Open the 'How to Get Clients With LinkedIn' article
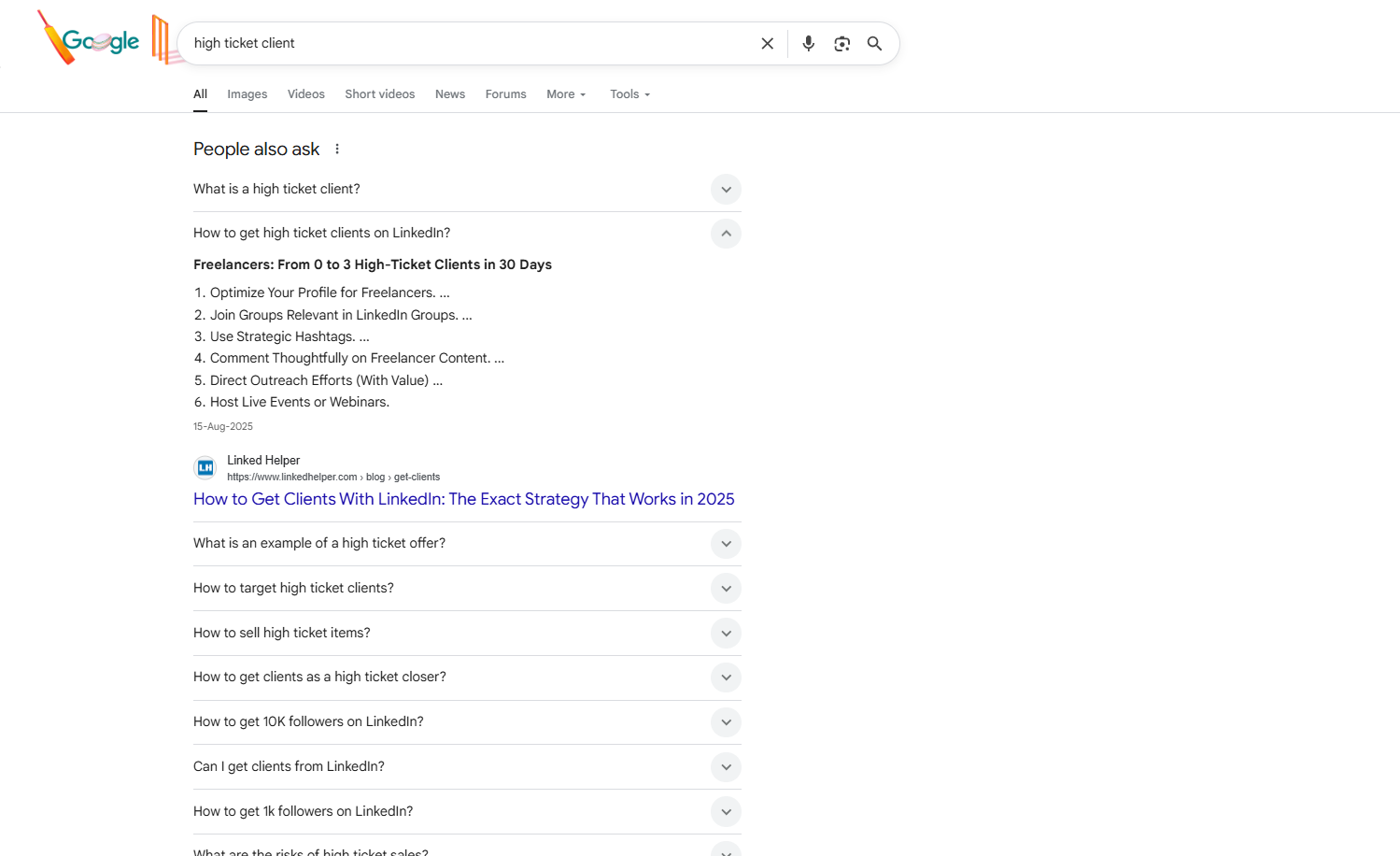Image resolution: width=1400 pixels, height=856 pixels. [463, 499]
